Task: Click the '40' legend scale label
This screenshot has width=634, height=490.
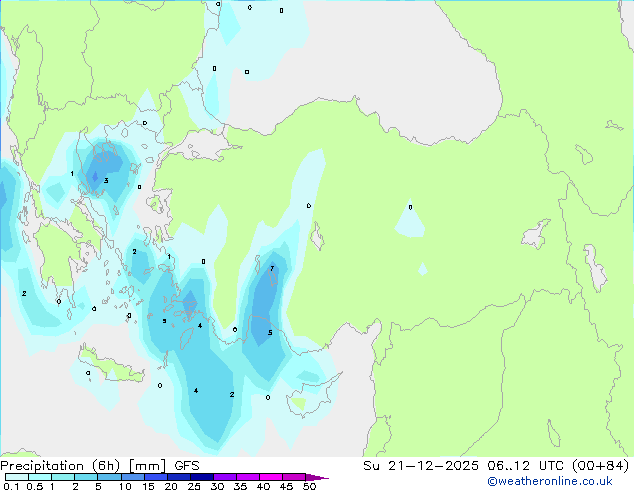Action: (x=263, y=486)
